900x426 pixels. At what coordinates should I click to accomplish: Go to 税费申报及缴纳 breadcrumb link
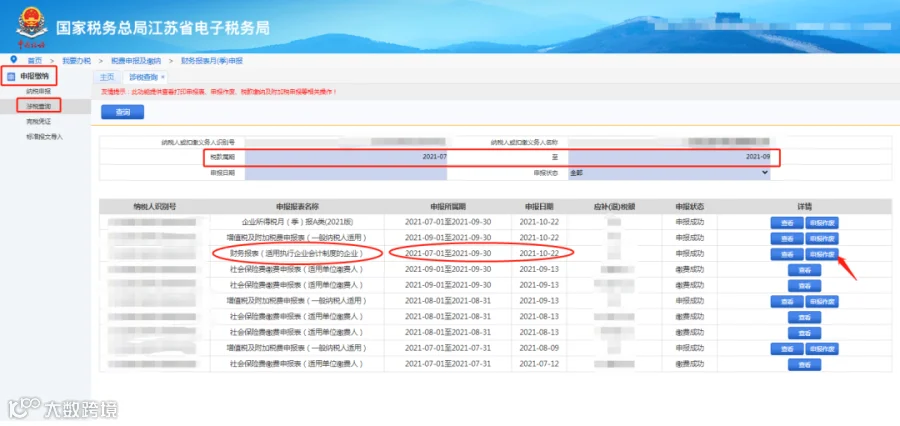coord(136,60)
